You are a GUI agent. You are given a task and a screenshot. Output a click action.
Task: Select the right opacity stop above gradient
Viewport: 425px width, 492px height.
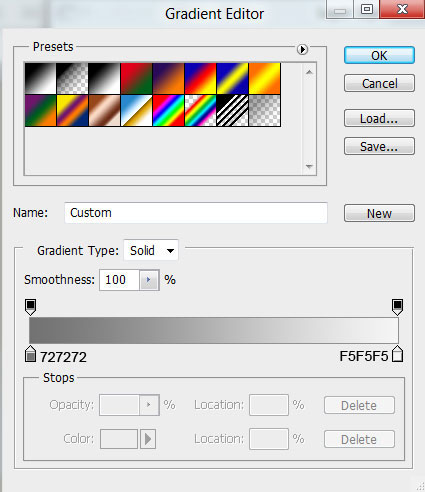(397, 307)
